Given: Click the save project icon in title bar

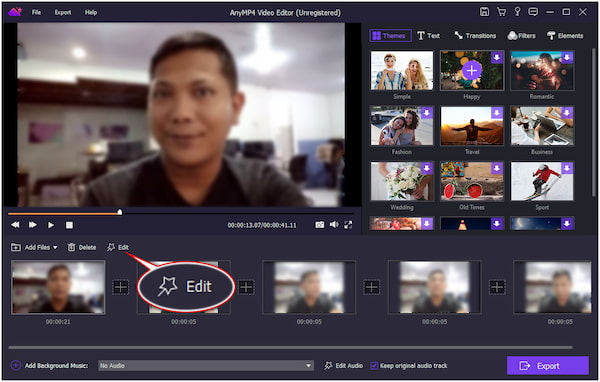Looking at the screenshot, I should 484,12.
